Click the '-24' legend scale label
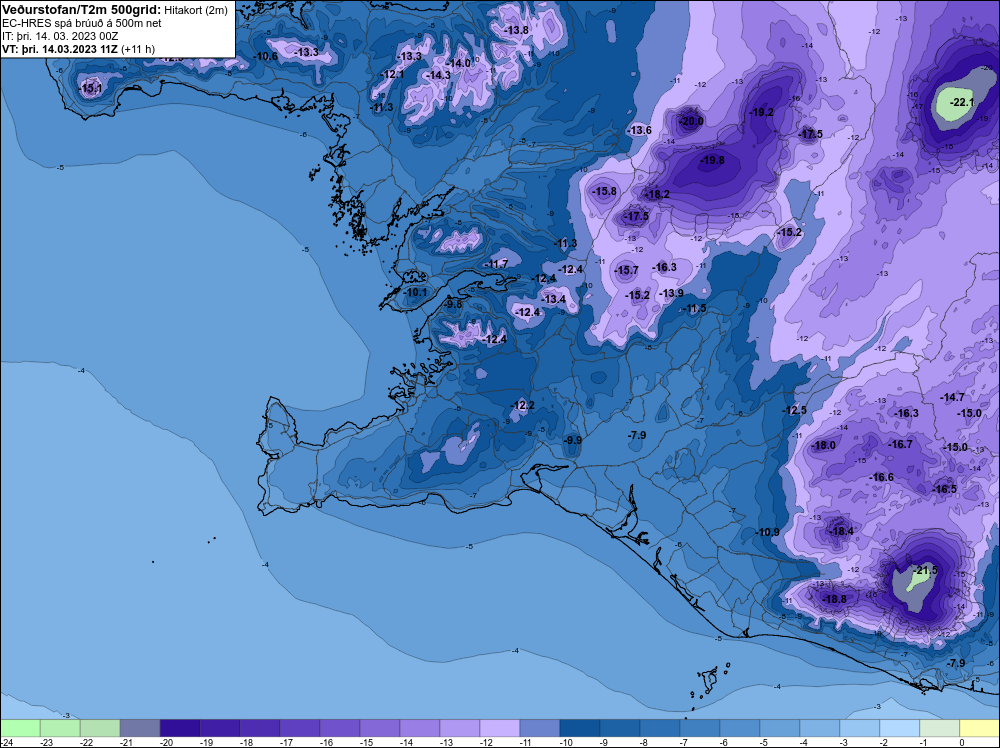Viewport: 1000px width, 748px height. [6, 742]
